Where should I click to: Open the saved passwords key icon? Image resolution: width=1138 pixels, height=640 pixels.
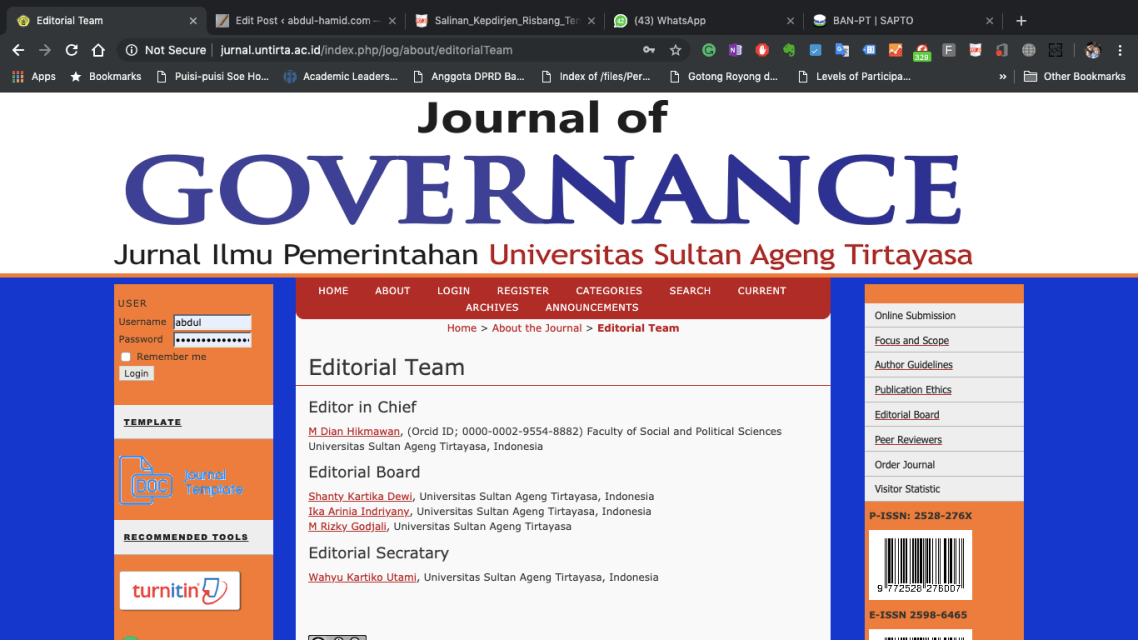click(649, 50)
